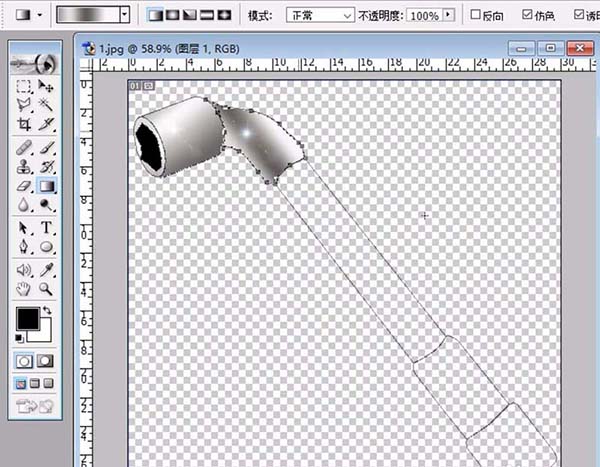Select the Rectangular Marquee tool

click(24, 87)
